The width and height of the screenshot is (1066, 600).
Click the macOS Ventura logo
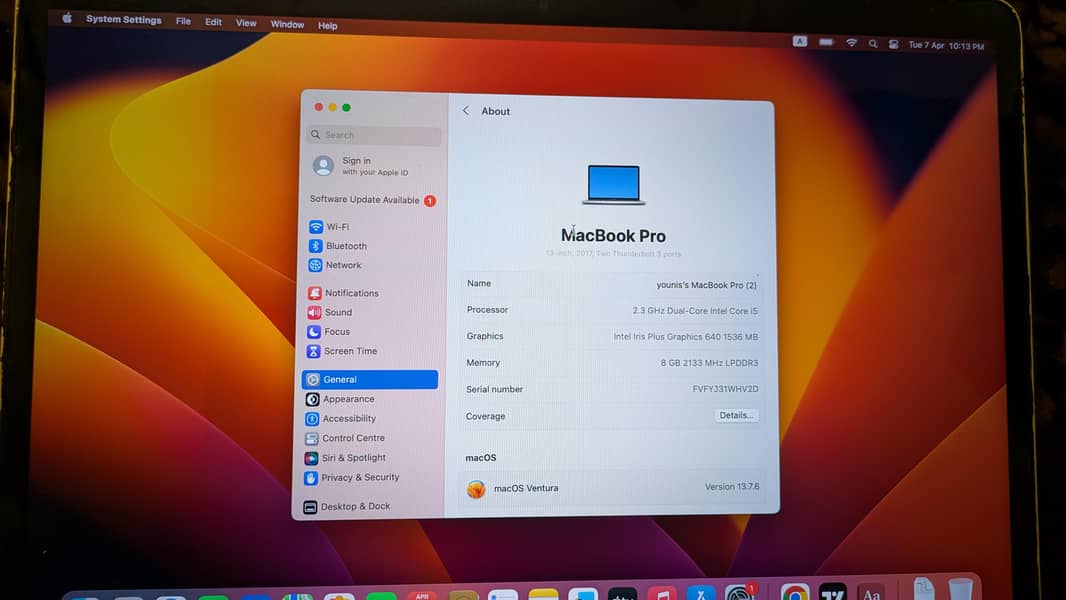[x=476, y=489]
